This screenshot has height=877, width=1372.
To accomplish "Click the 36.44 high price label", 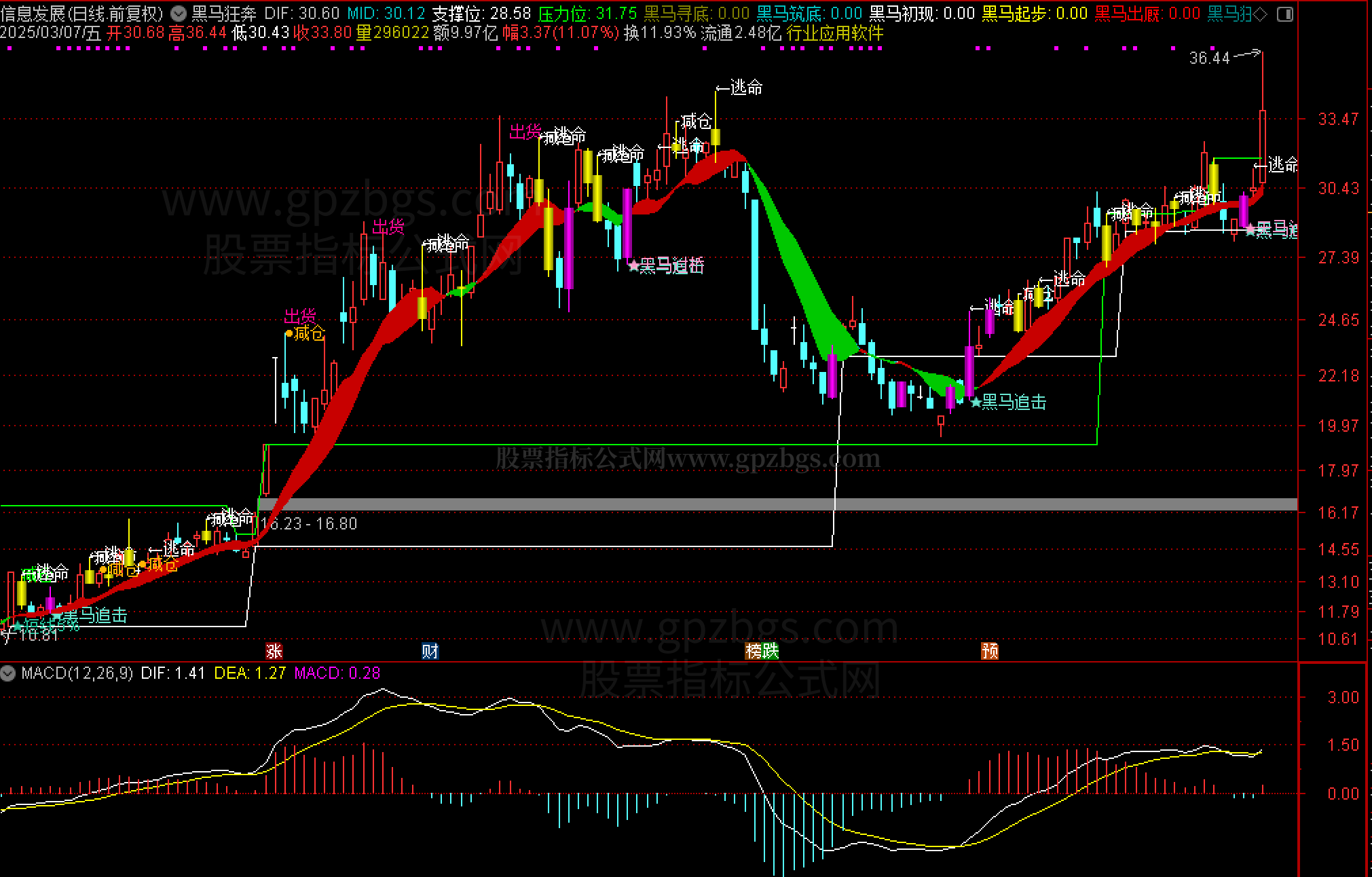I will (1208, 58).
